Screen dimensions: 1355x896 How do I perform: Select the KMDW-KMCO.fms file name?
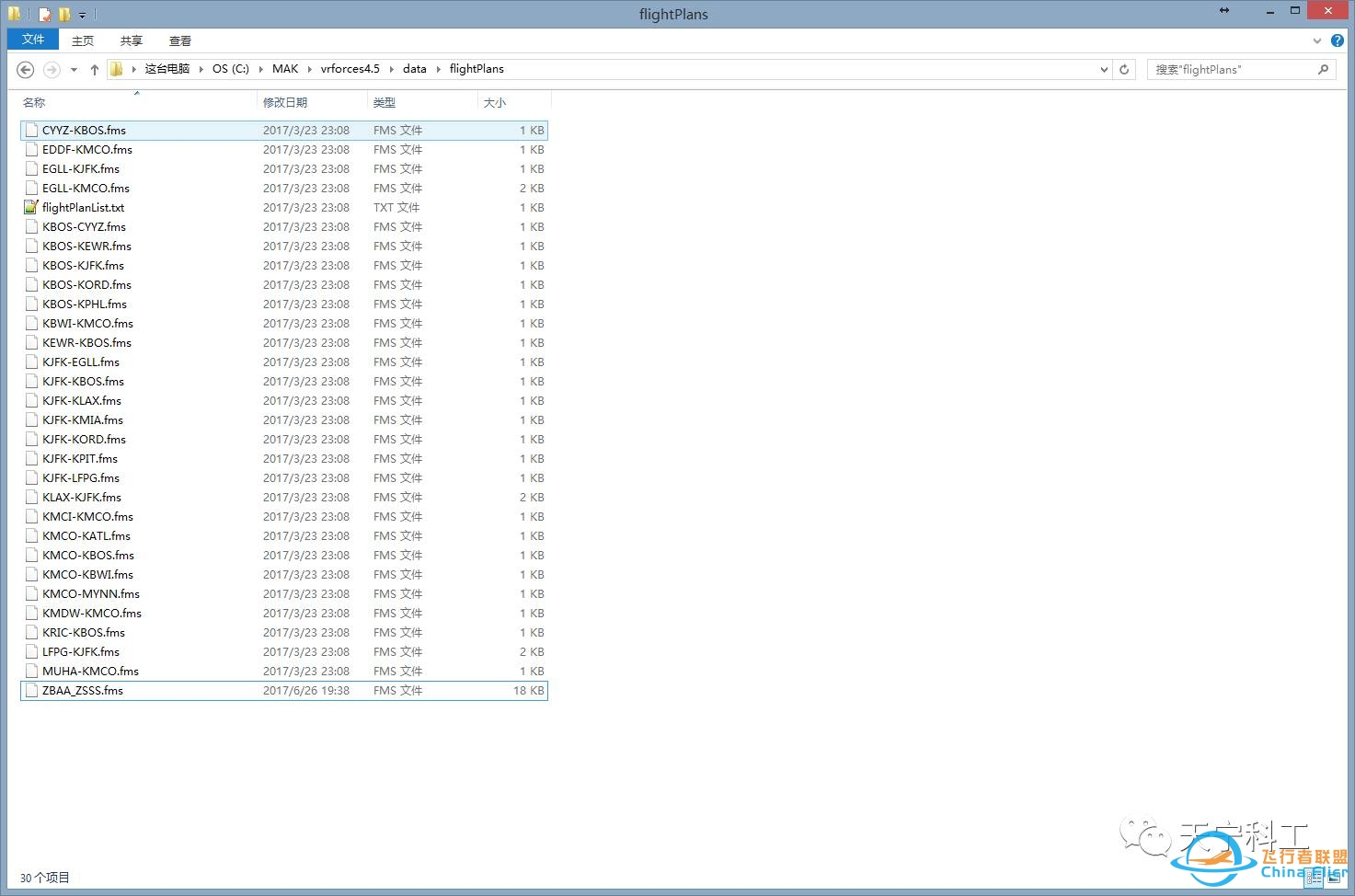(92, 614)
